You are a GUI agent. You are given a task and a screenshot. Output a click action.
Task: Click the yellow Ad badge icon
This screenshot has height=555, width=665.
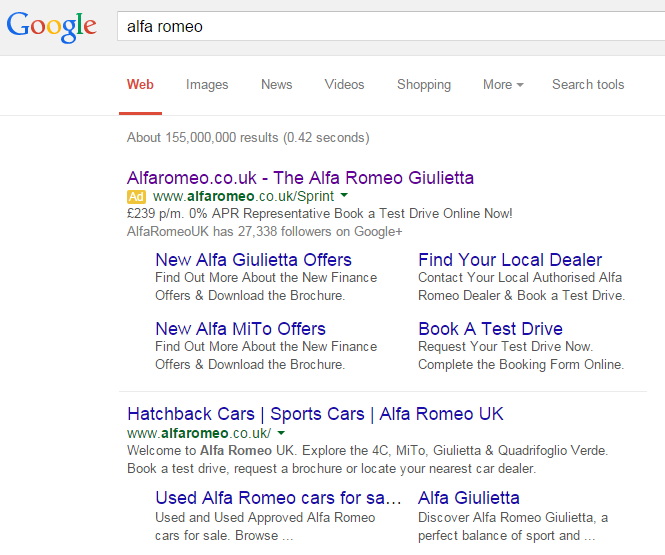click(136, 197)
